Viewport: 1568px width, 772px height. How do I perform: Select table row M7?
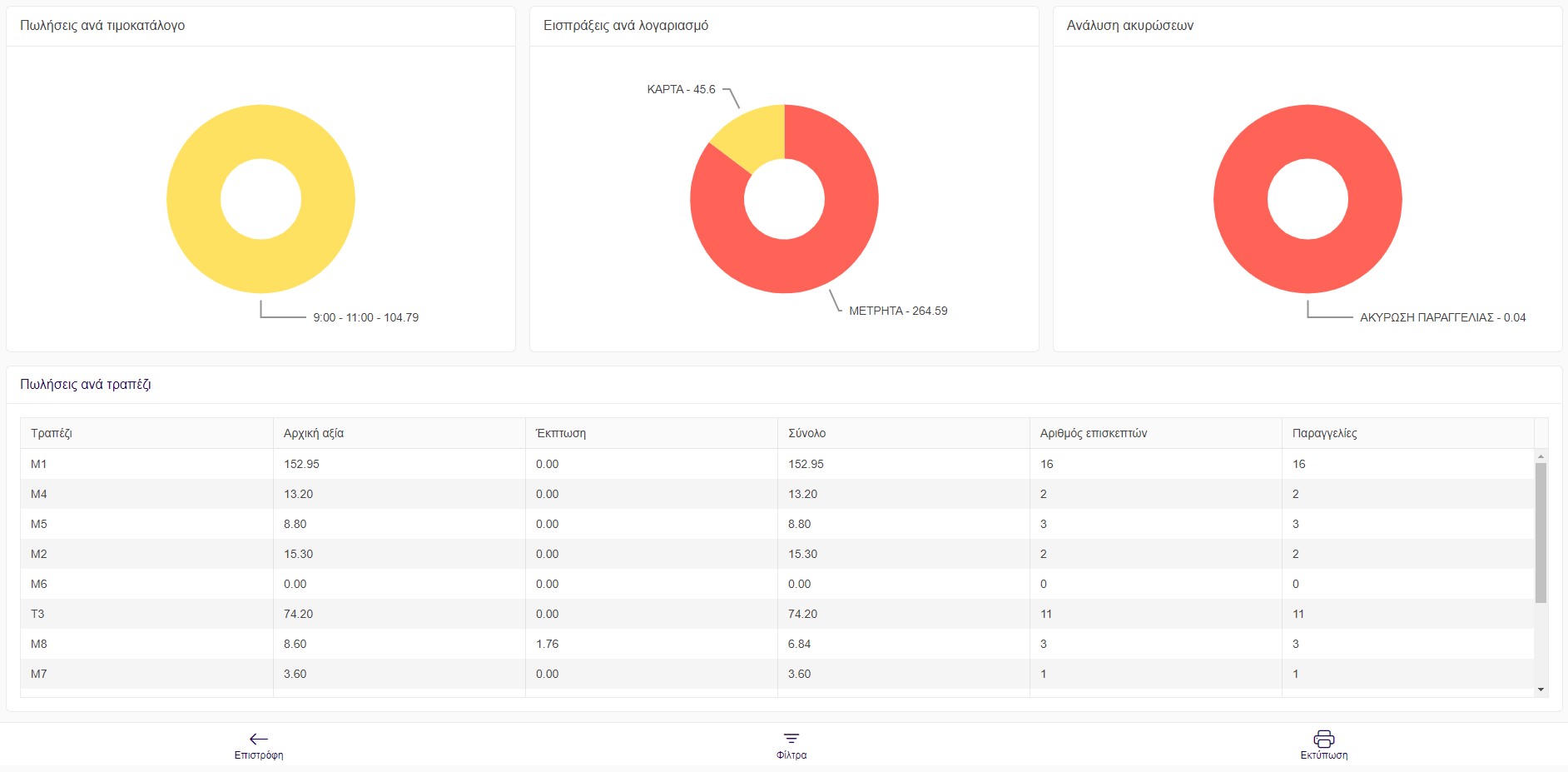777,674
